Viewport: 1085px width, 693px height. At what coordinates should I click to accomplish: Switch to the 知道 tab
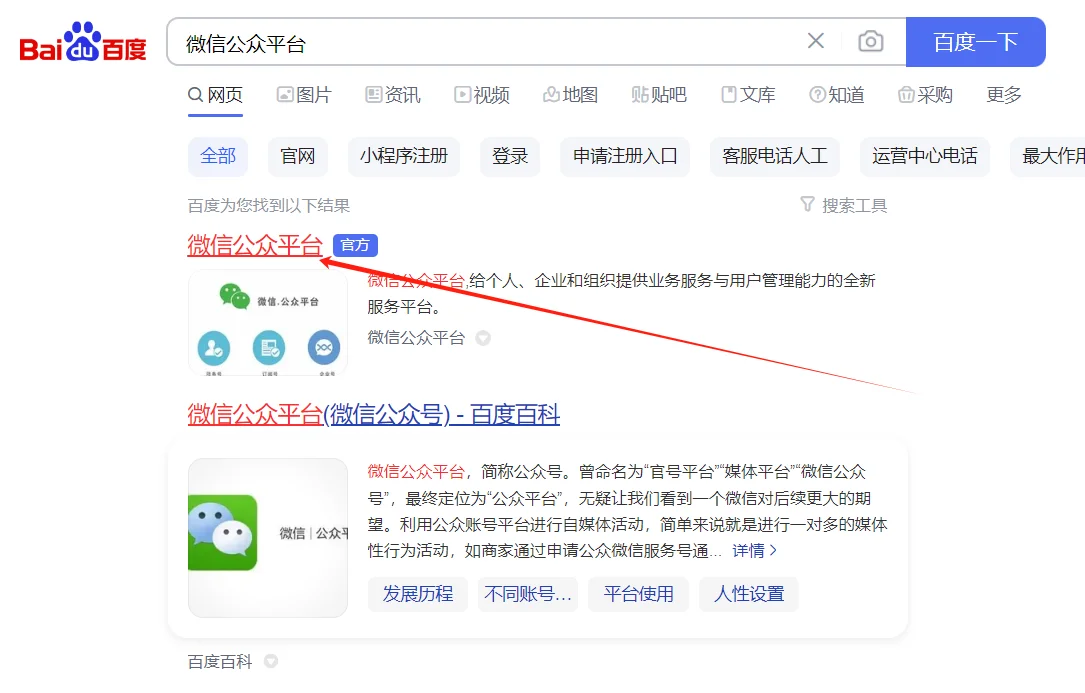pos(837,95)
